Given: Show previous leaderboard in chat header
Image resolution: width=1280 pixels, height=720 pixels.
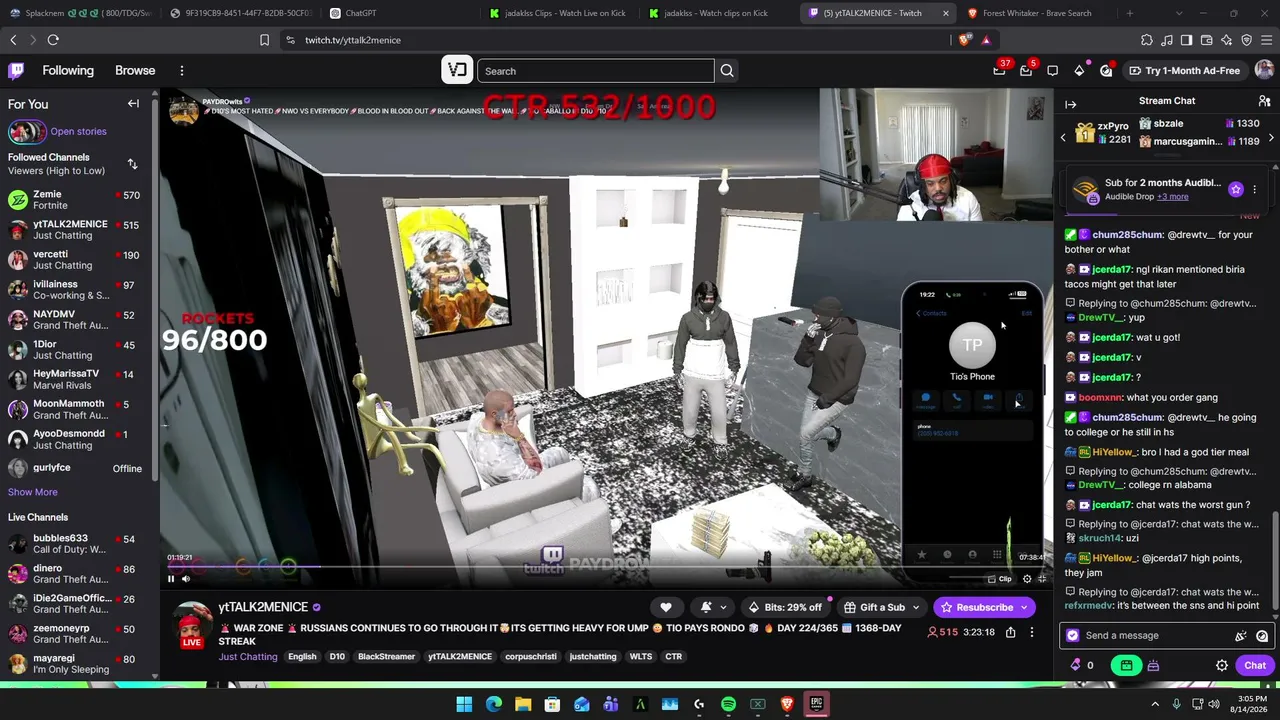Looking at the screenshot, I should coord(1064,138).
